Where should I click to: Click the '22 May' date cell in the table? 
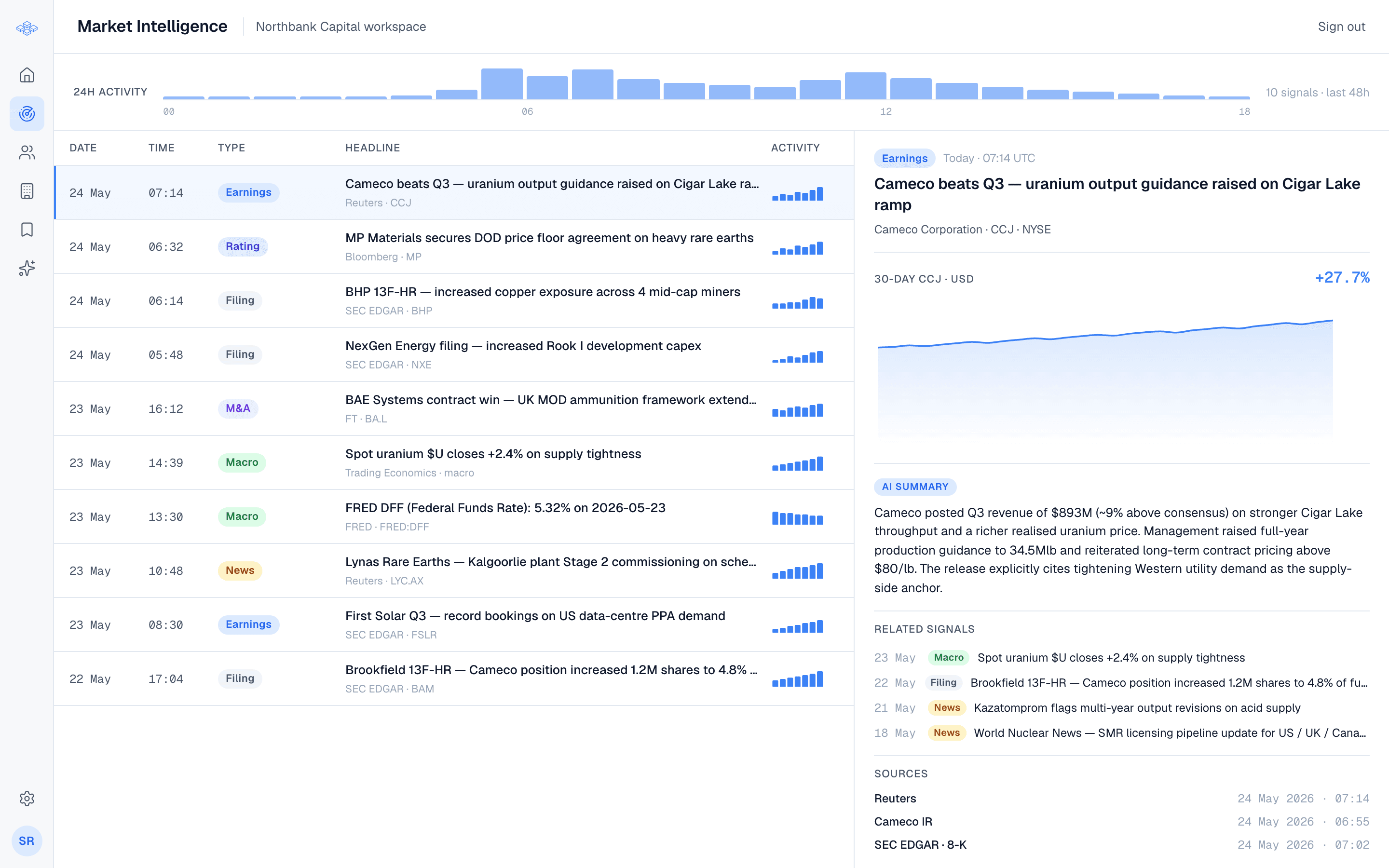(90, 679)
